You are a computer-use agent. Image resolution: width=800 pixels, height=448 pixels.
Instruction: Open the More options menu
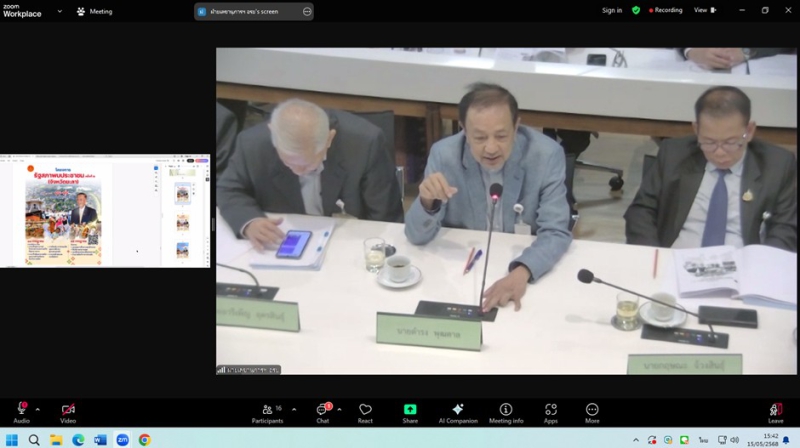tap(592, 412)
